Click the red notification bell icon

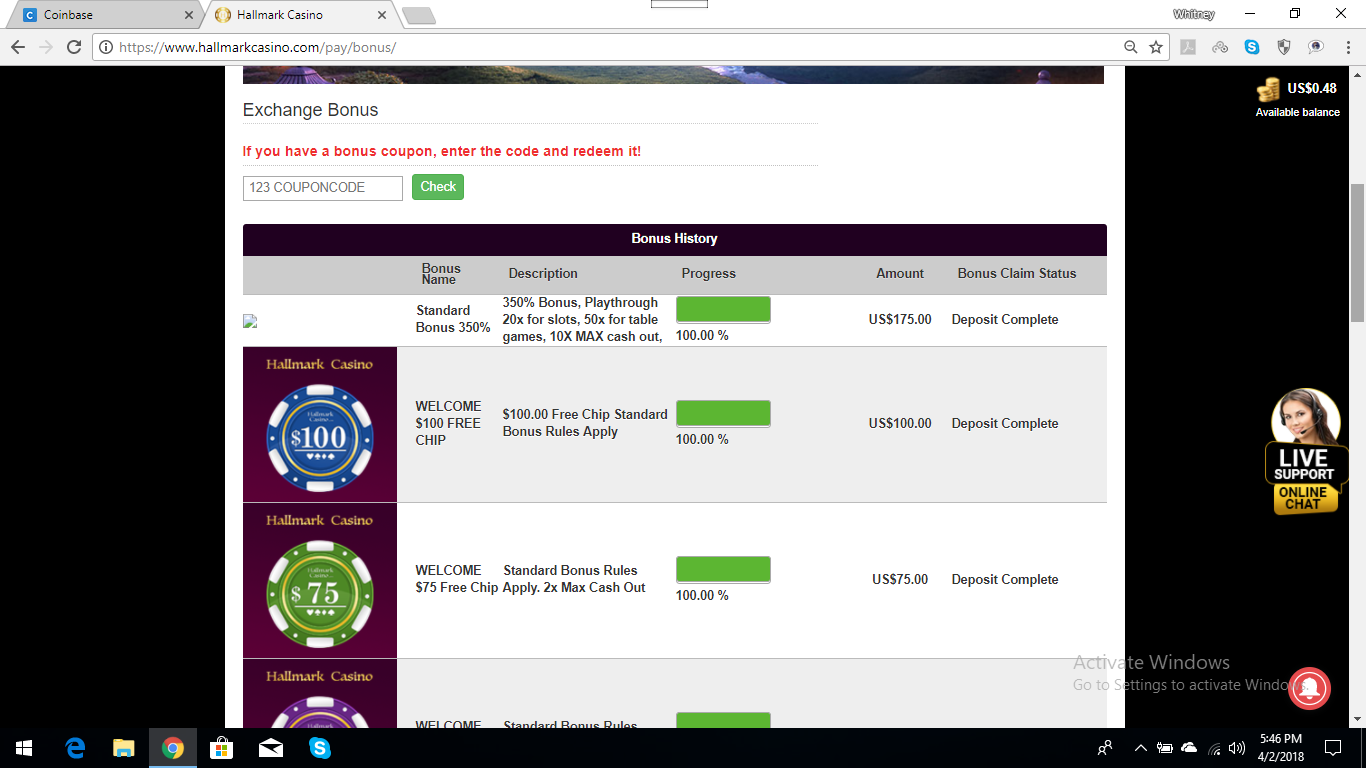pyautogui.click(x=1309, y=687)
